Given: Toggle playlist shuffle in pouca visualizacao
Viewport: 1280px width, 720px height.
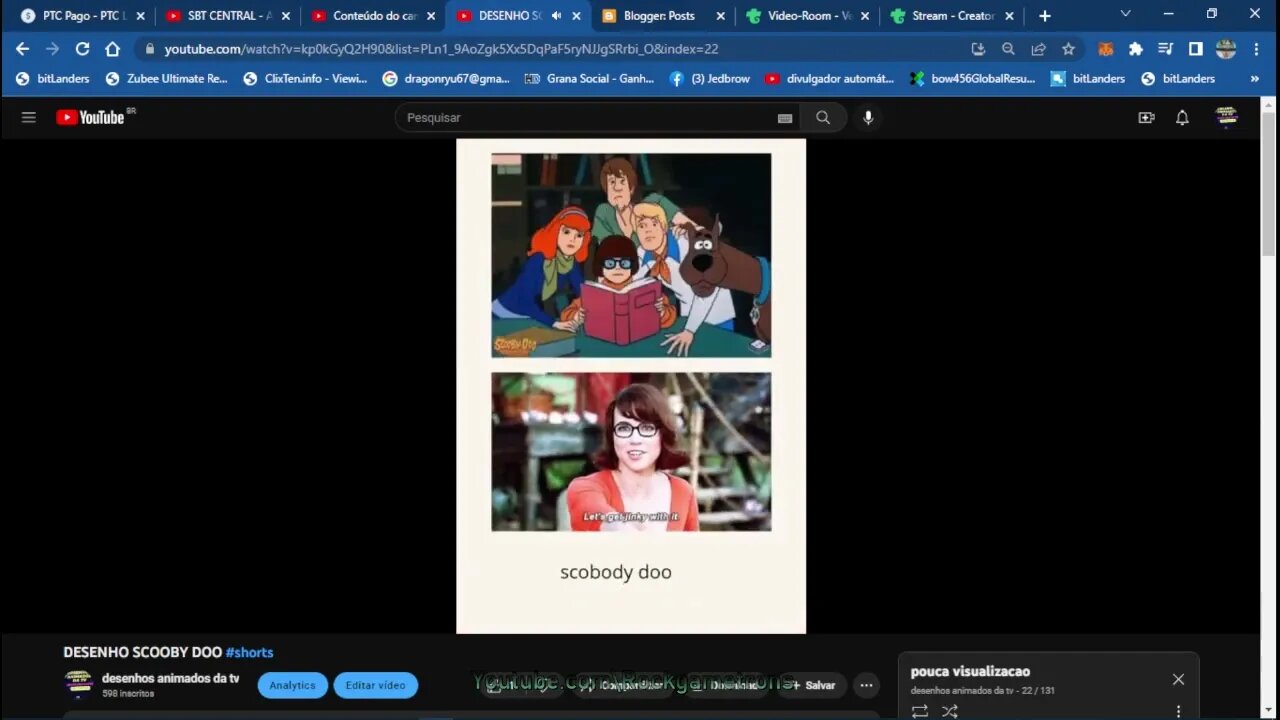Looking at the screenshot, I should 950,711.
